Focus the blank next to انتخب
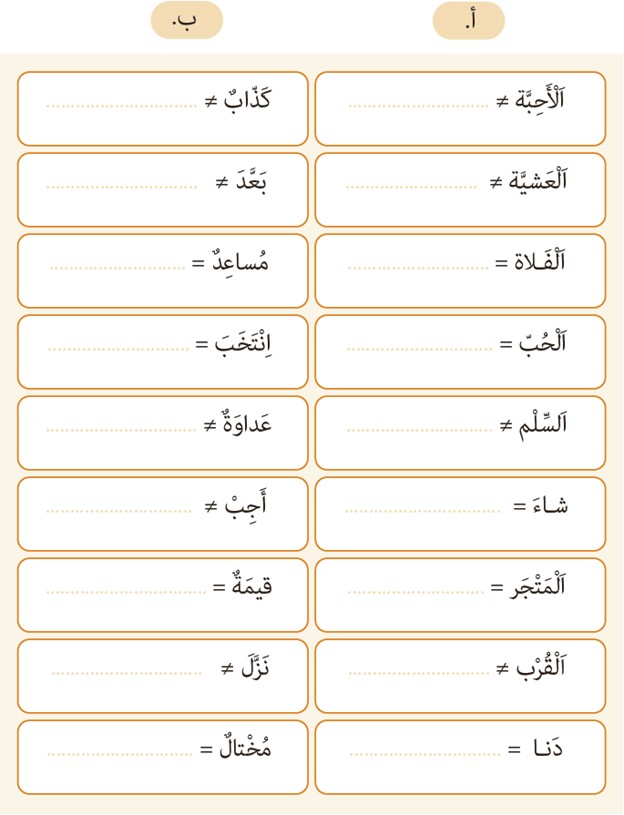Viewport: 624px width, 815px height. tap(118, 349)
